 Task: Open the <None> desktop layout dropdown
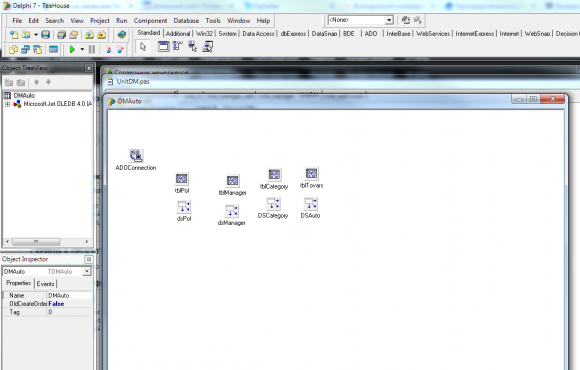click(389, 20)
